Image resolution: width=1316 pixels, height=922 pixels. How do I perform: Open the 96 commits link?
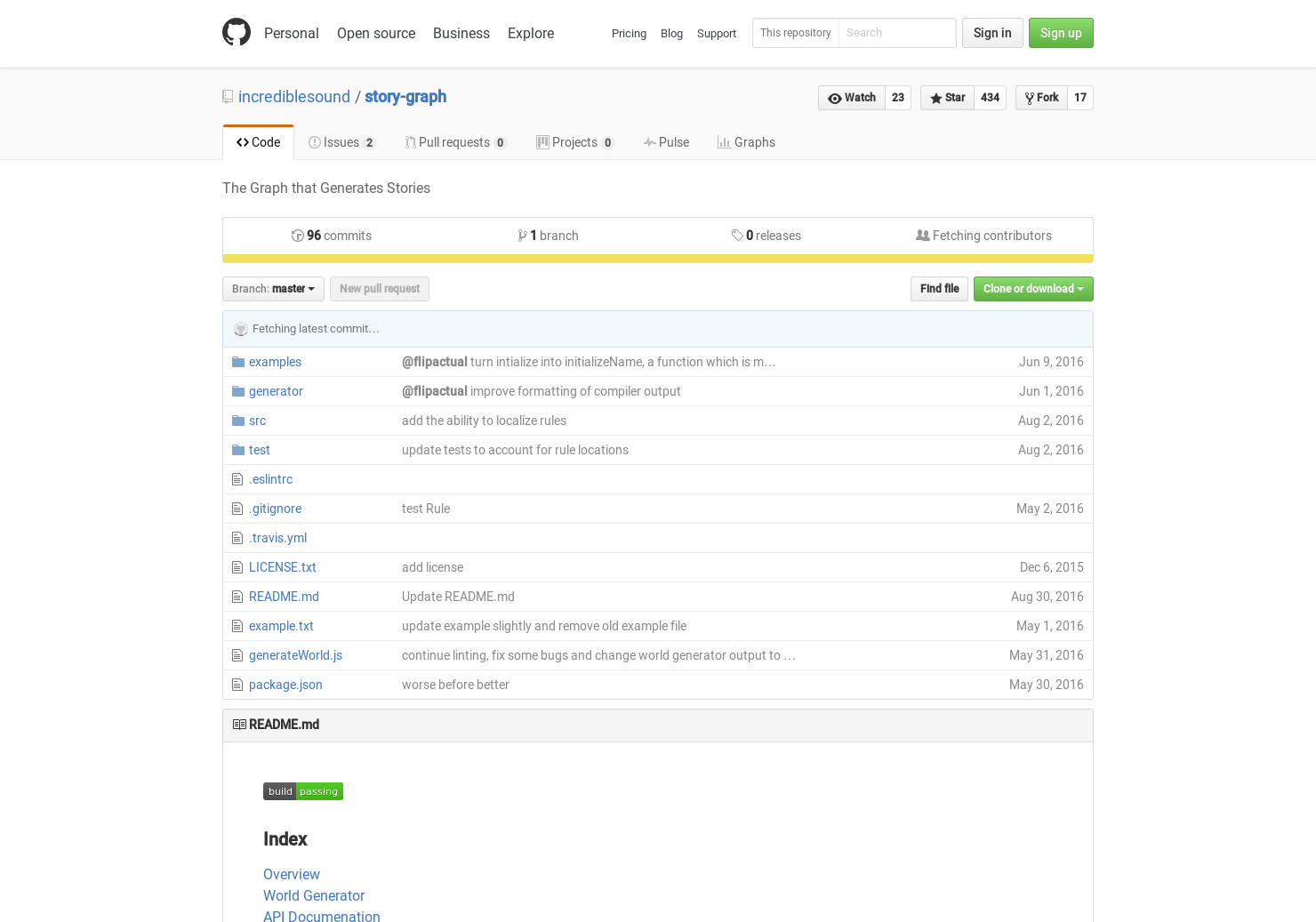point(332,236)
